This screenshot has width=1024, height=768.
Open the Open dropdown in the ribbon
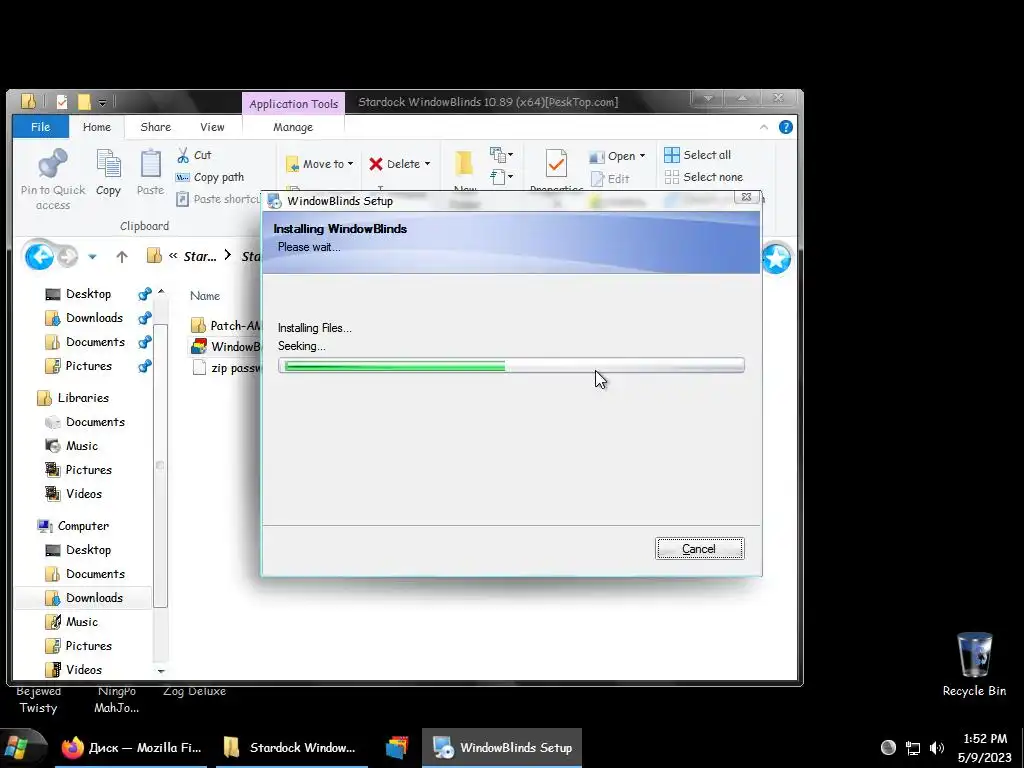click(617, 156)
